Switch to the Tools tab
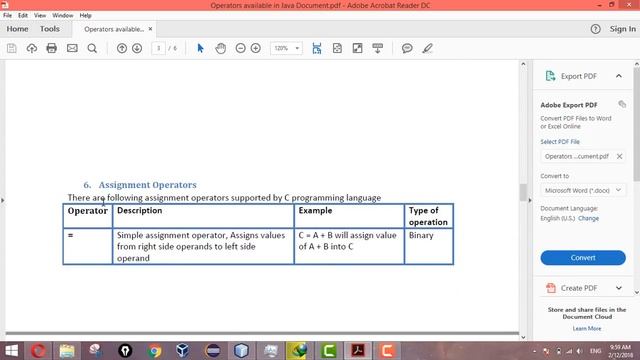The image size is (640, 360). click(x=50, y=29)
